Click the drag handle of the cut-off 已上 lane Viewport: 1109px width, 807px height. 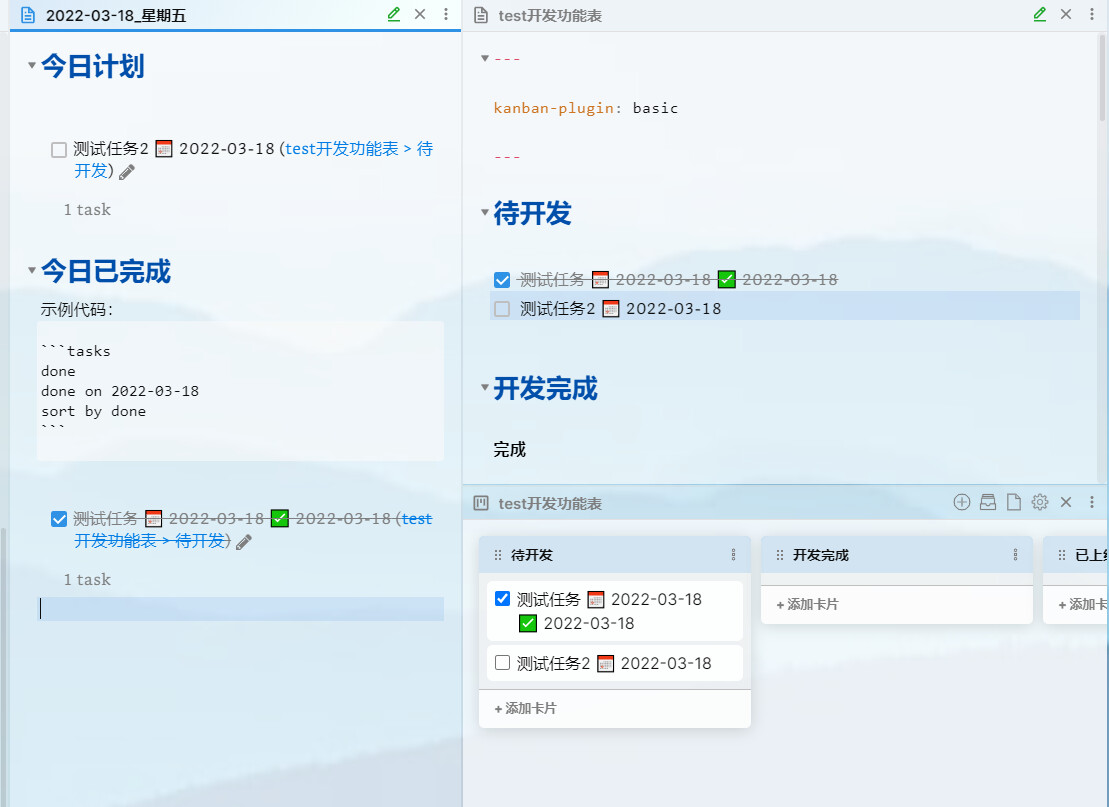pyautogui.click(x=1062, y=555)
